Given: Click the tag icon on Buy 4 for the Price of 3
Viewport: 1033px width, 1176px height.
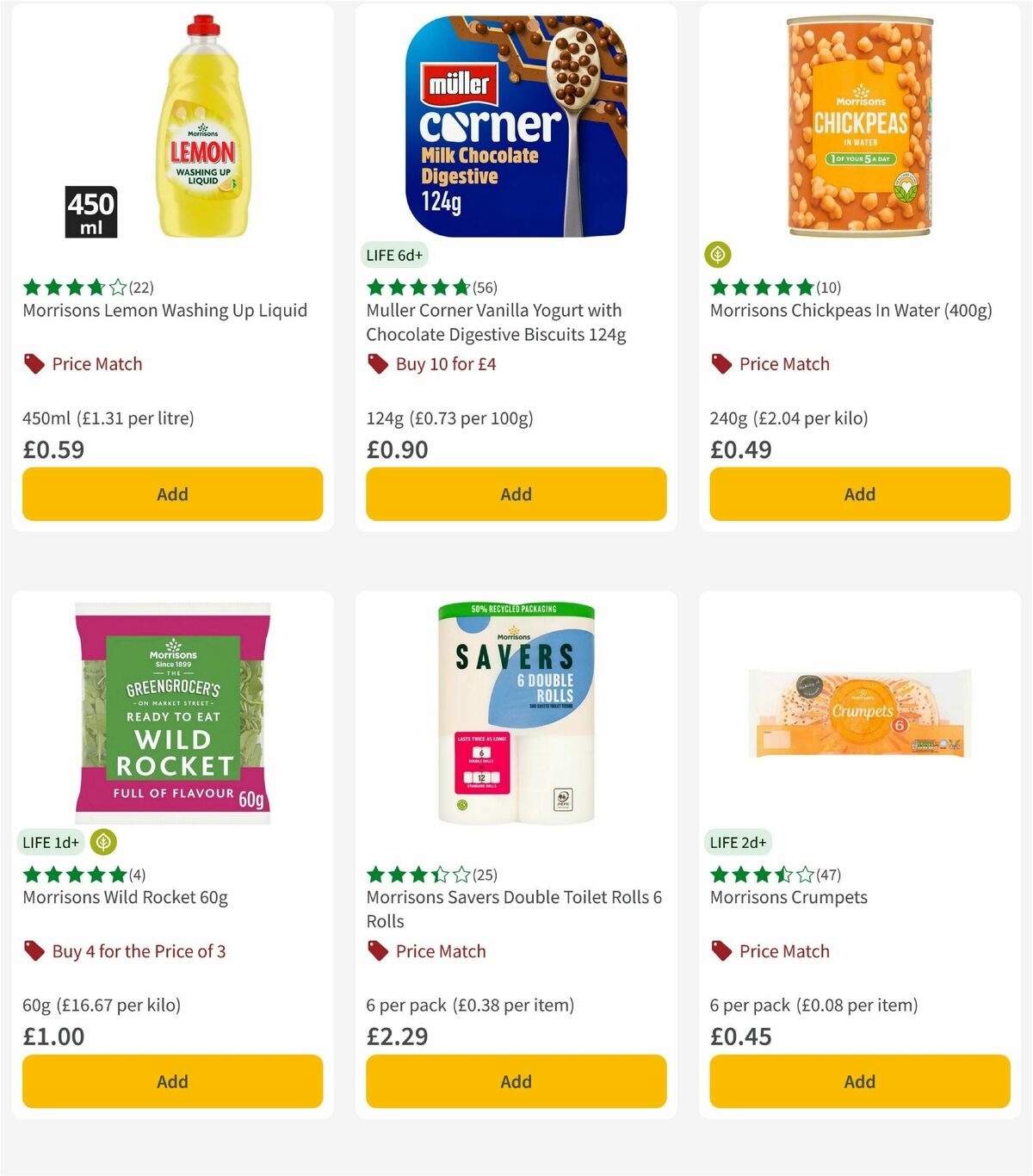Looking at the screenshot, I should [x=34, y=951].
